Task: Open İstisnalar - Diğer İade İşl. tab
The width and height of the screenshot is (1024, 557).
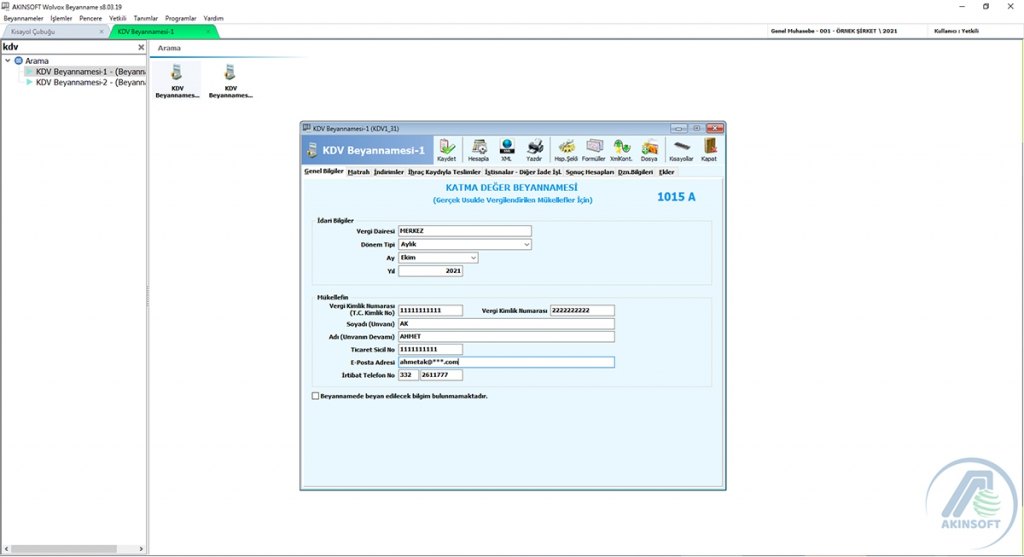Action: tap(523, 172)
